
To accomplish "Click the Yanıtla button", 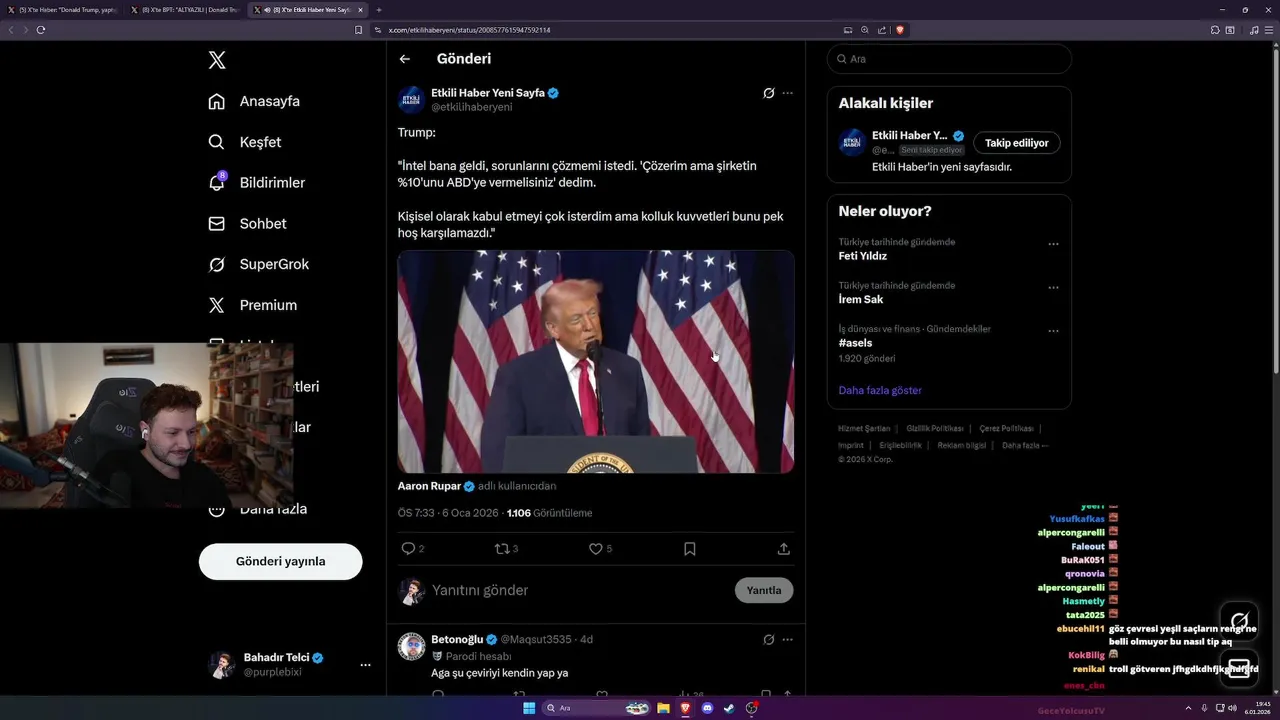I will [764, 590].
